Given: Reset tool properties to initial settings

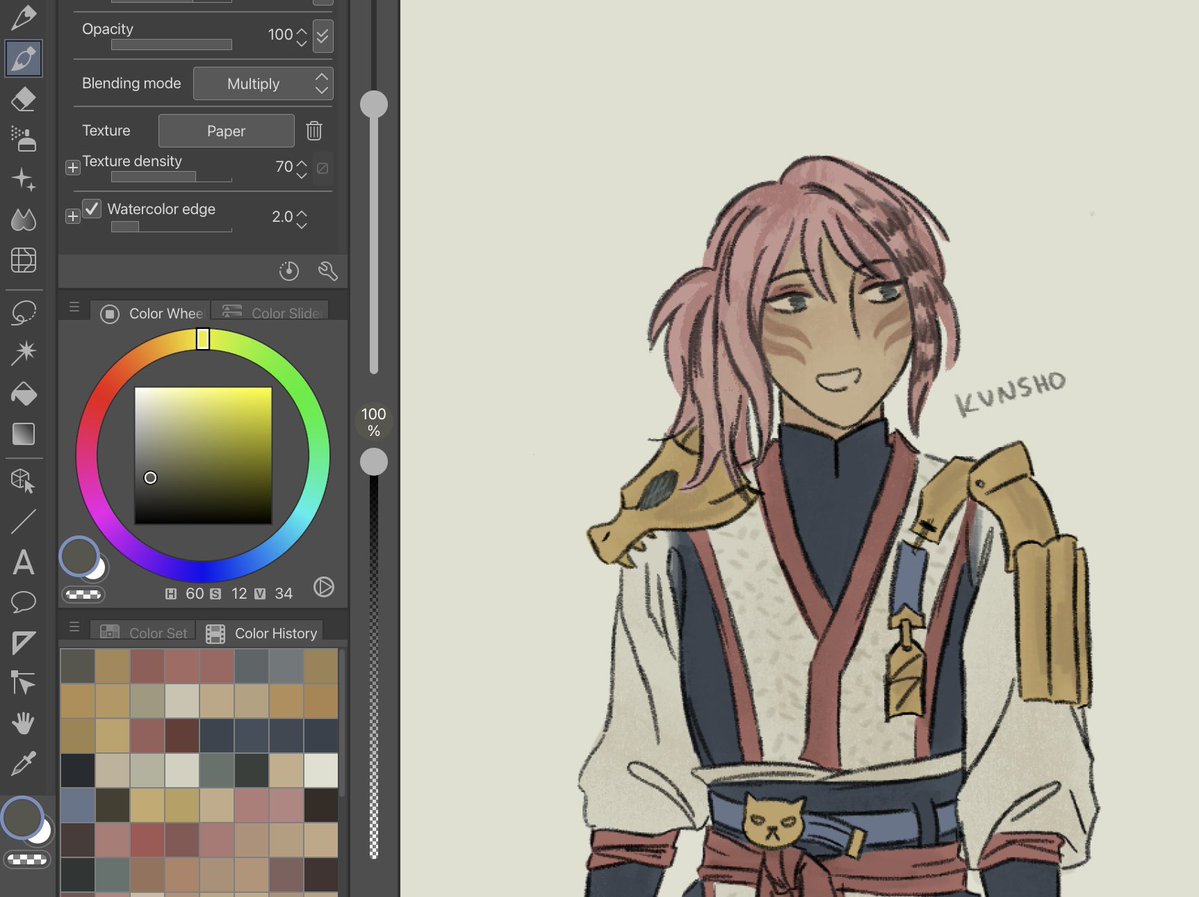Looking at the screenshot, I should click(x=289, y=271).
